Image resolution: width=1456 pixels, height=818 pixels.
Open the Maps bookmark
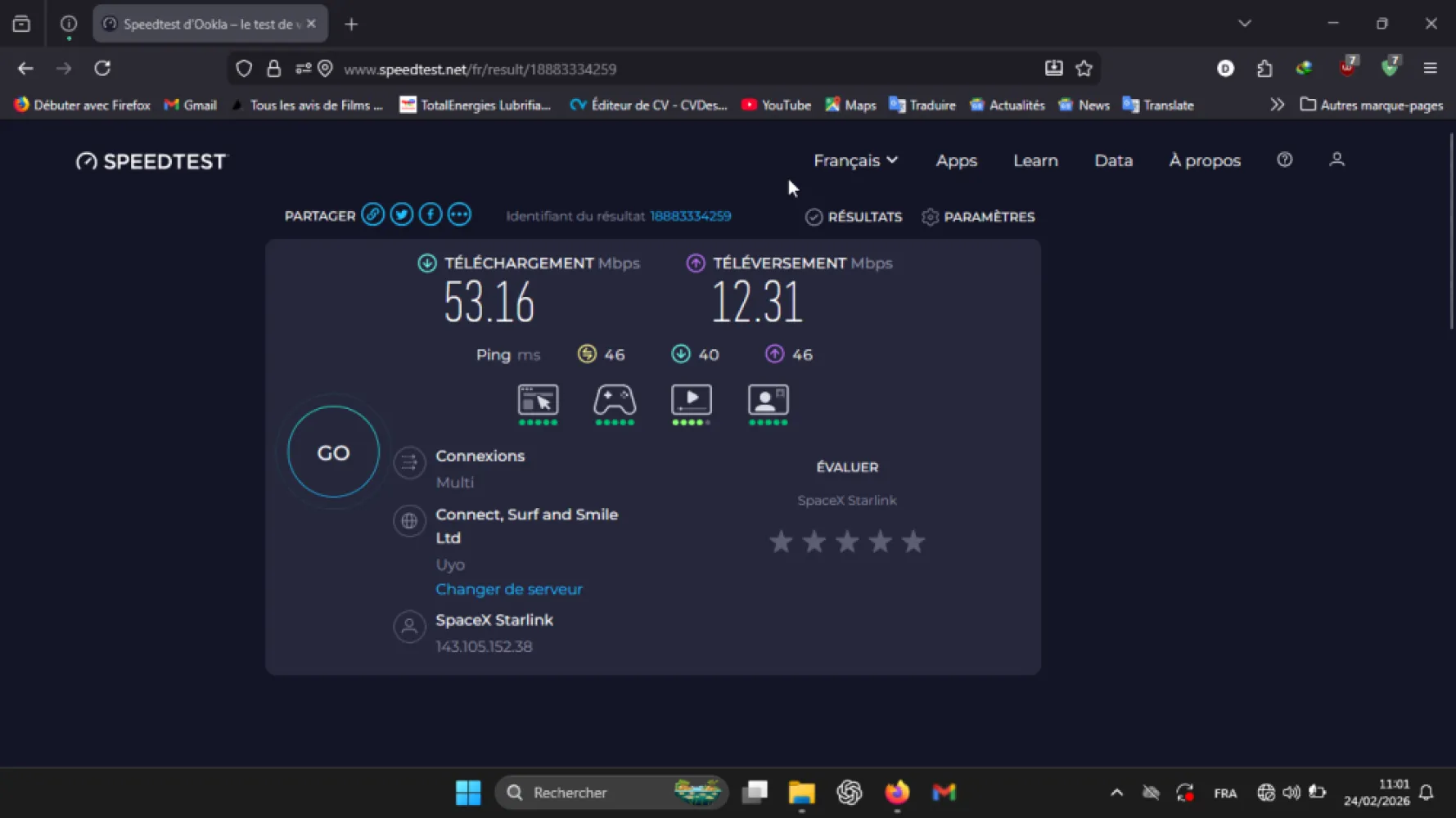tap(850, 105)
